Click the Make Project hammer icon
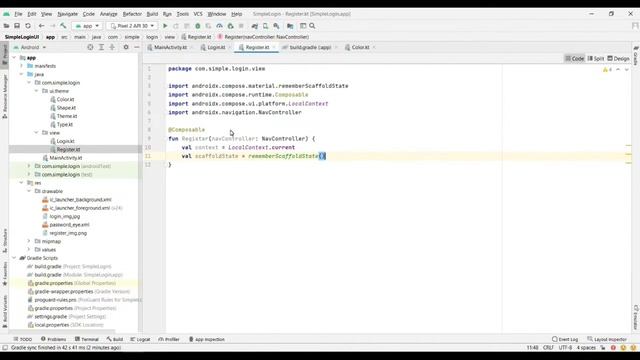The width and height of the screenshot is (640, 360). (63, 26)
